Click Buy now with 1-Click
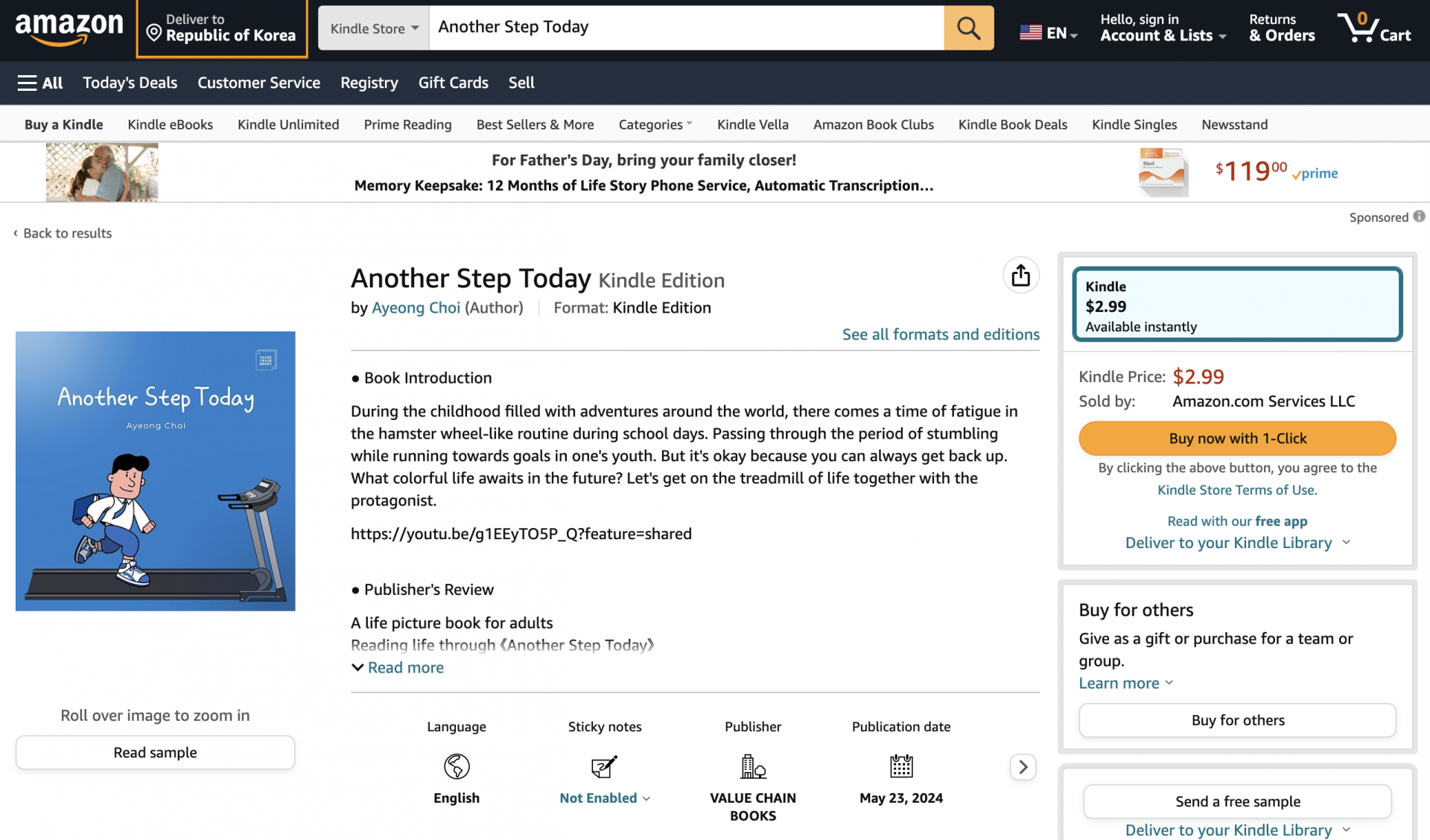The height and width of the screenshot is (840, 1430). pyautogui.click(x=1237, y=439)
